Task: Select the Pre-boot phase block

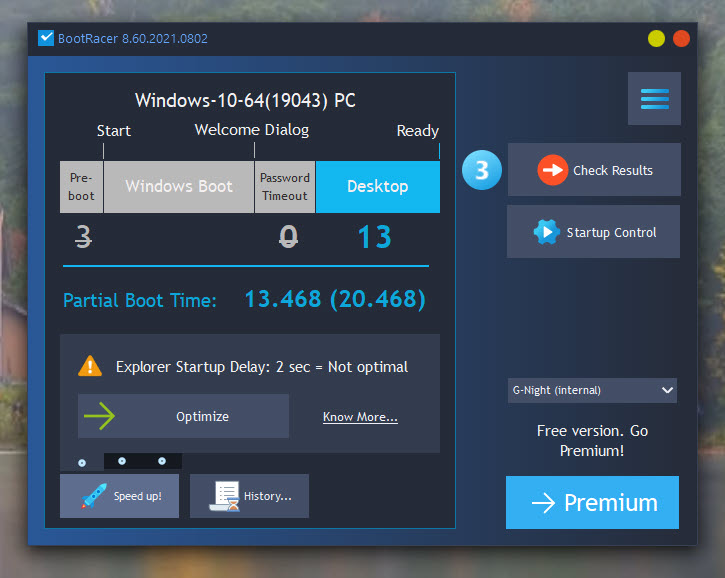Action: coord(81,187)
